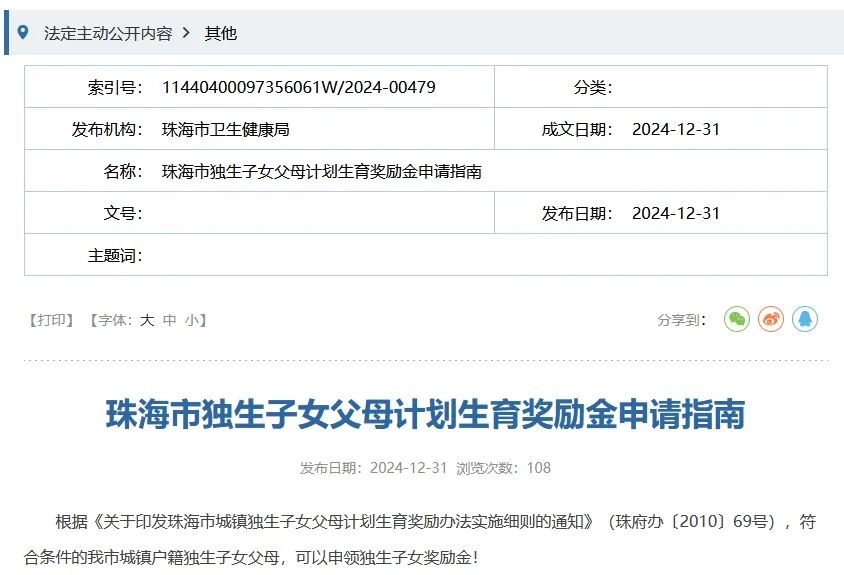Set font size to 小
This screenshot has height=575, width=844.
(x=192, y=320)
